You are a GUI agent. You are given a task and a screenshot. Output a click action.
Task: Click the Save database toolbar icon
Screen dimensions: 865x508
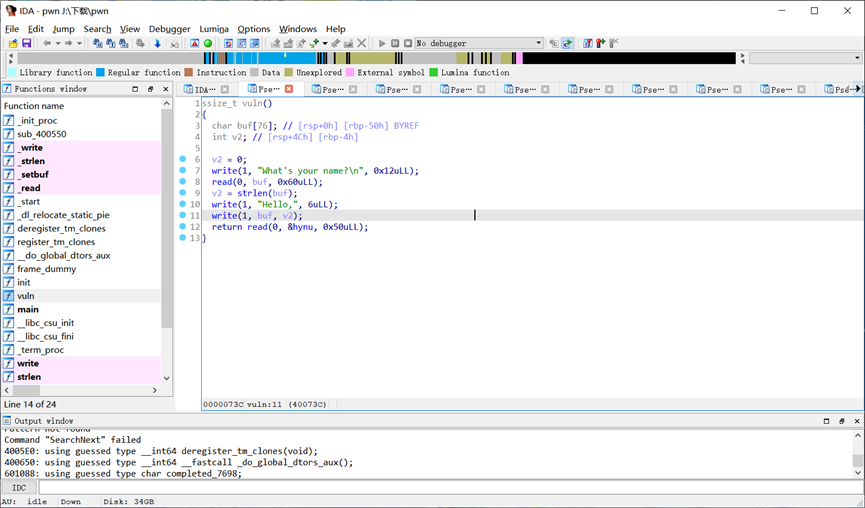[26, 44]
